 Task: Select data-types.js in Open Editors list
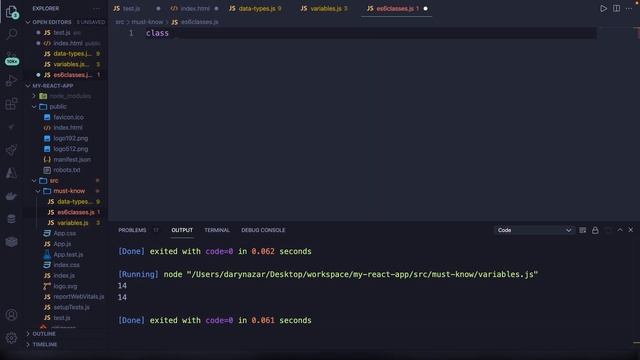tap(66, 54)
